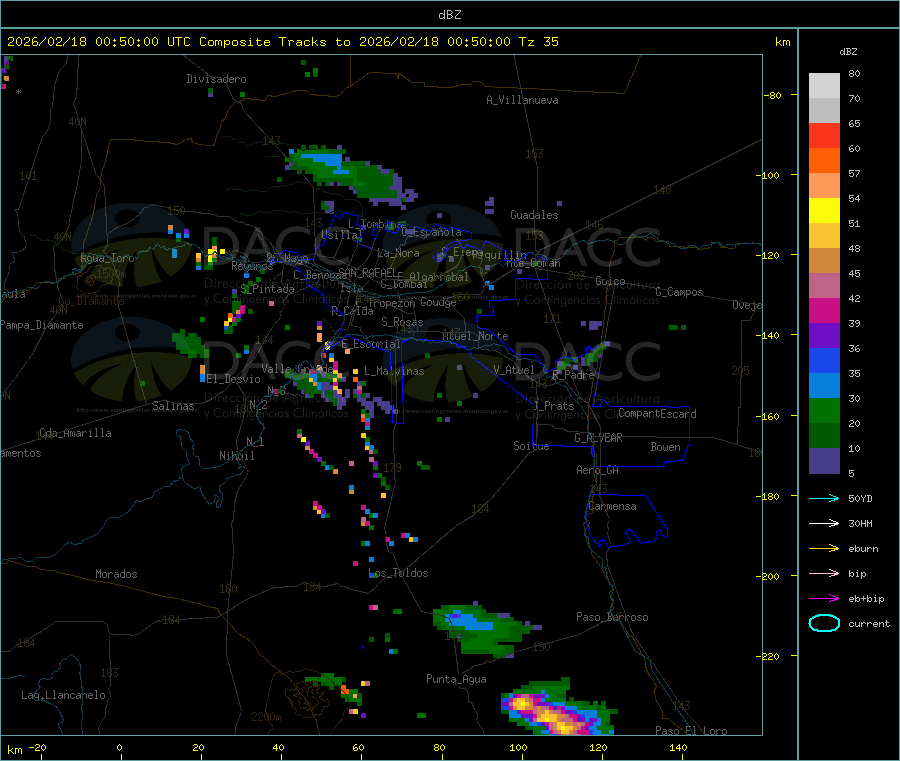This screenshot has width=900, height=761.
Task: Click the purple 5 dBZ legend color swatch
Action: [x=824, y=461]
